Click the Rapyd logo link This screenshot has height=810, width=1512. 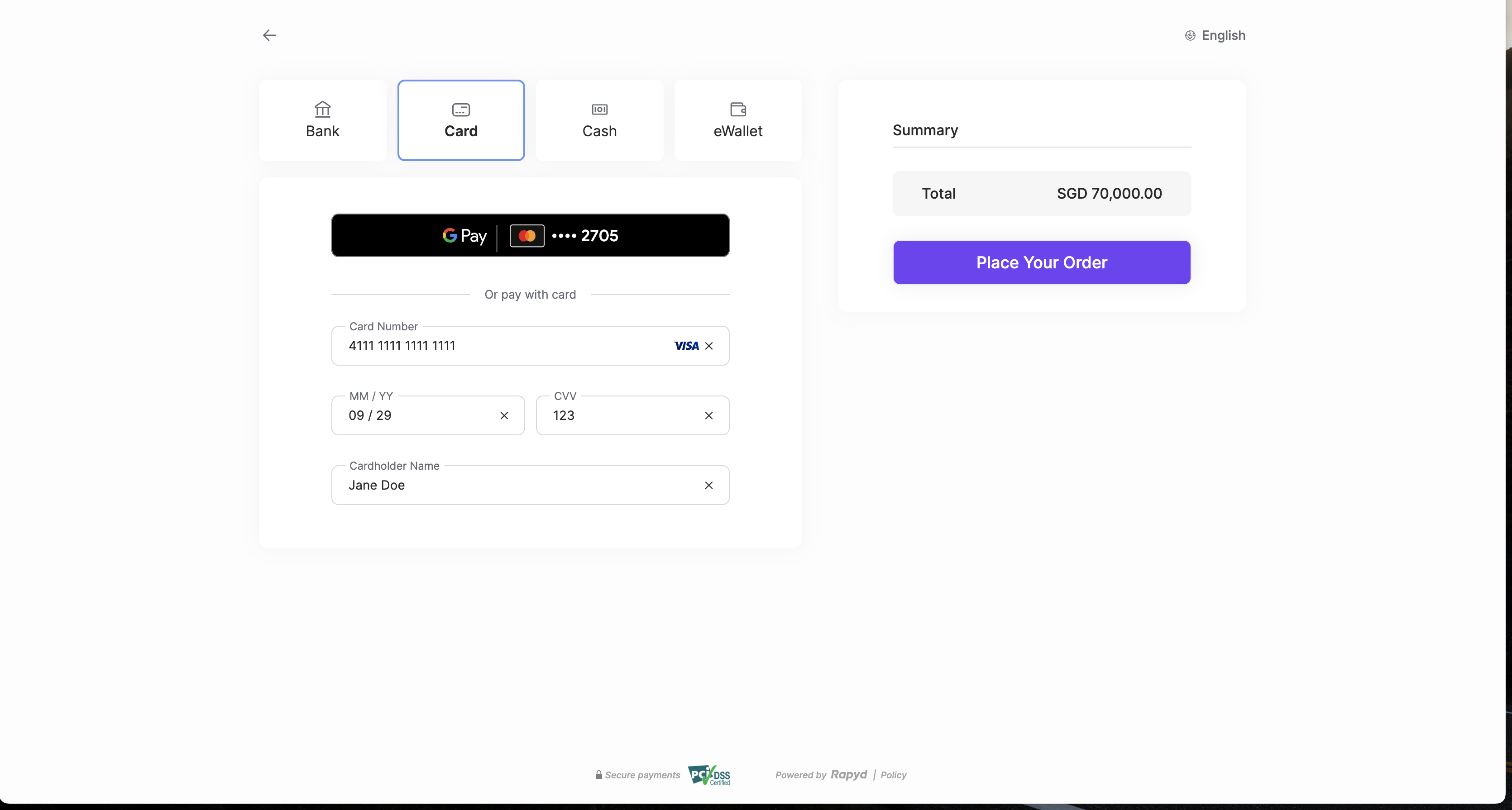pos(849,775)
